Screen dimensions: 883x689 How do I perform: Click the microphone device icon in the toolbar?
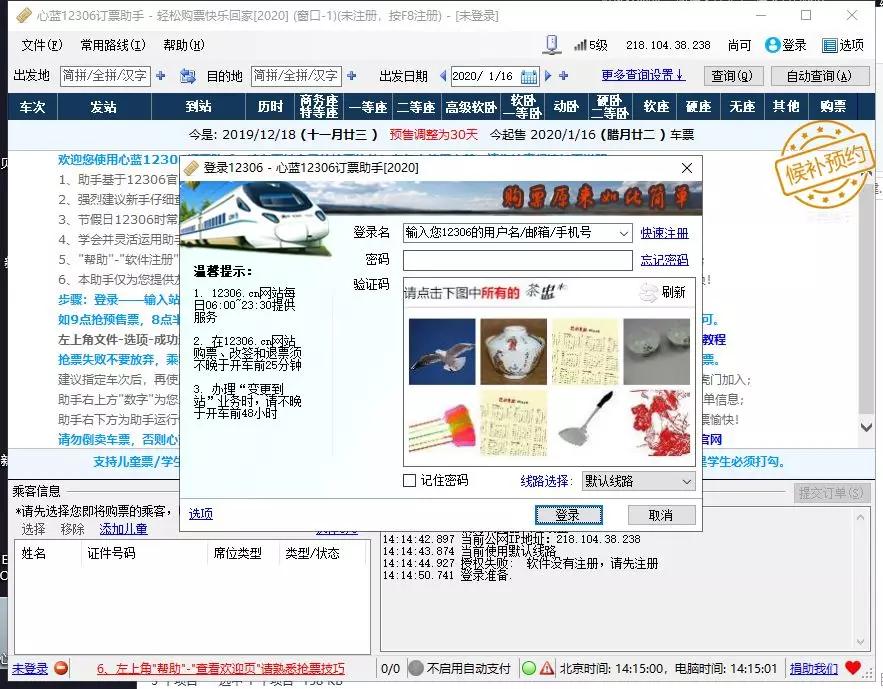click(550, 42)
